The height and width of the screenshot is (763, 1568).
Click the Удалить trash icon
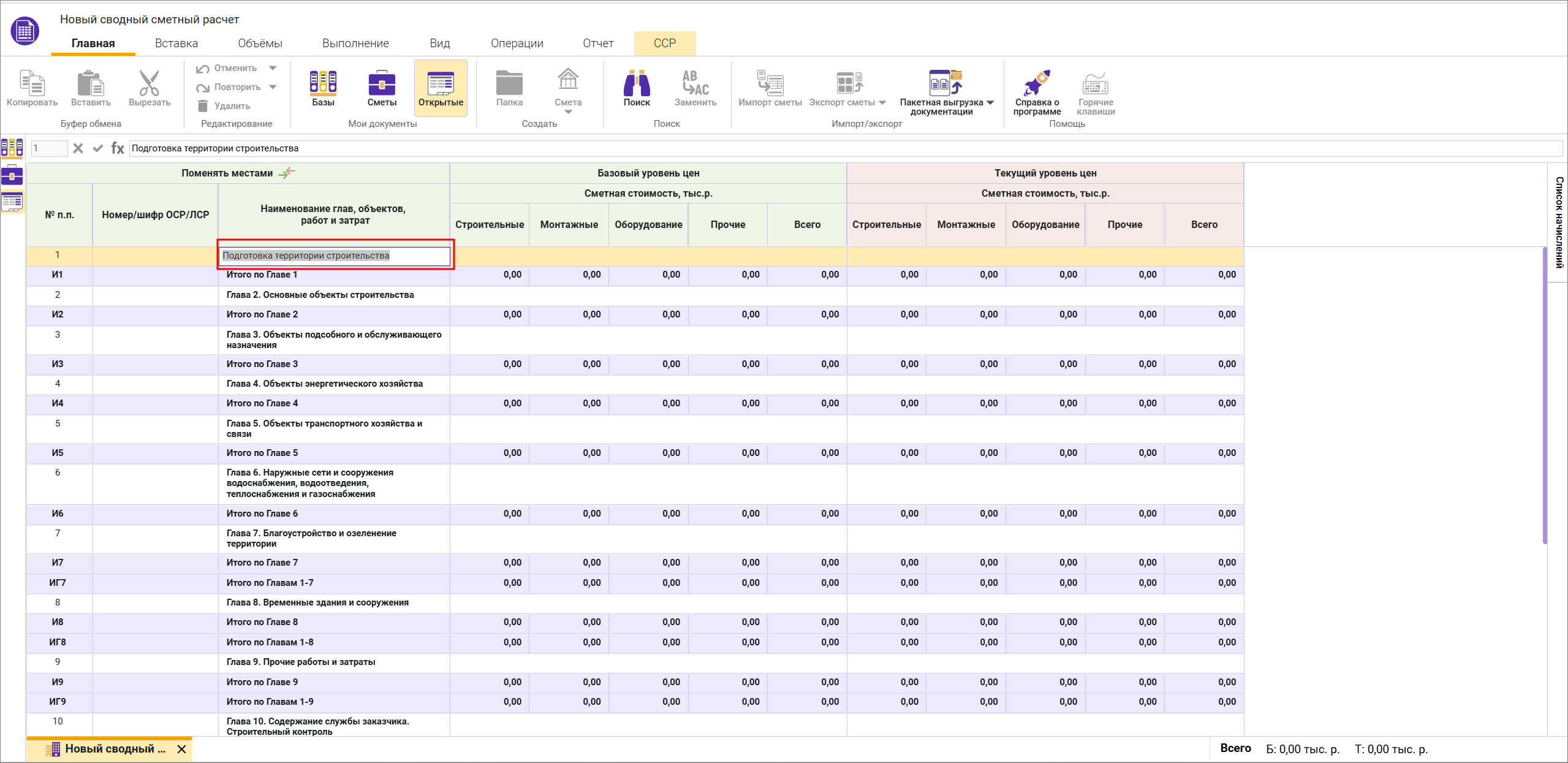(203, 106)
